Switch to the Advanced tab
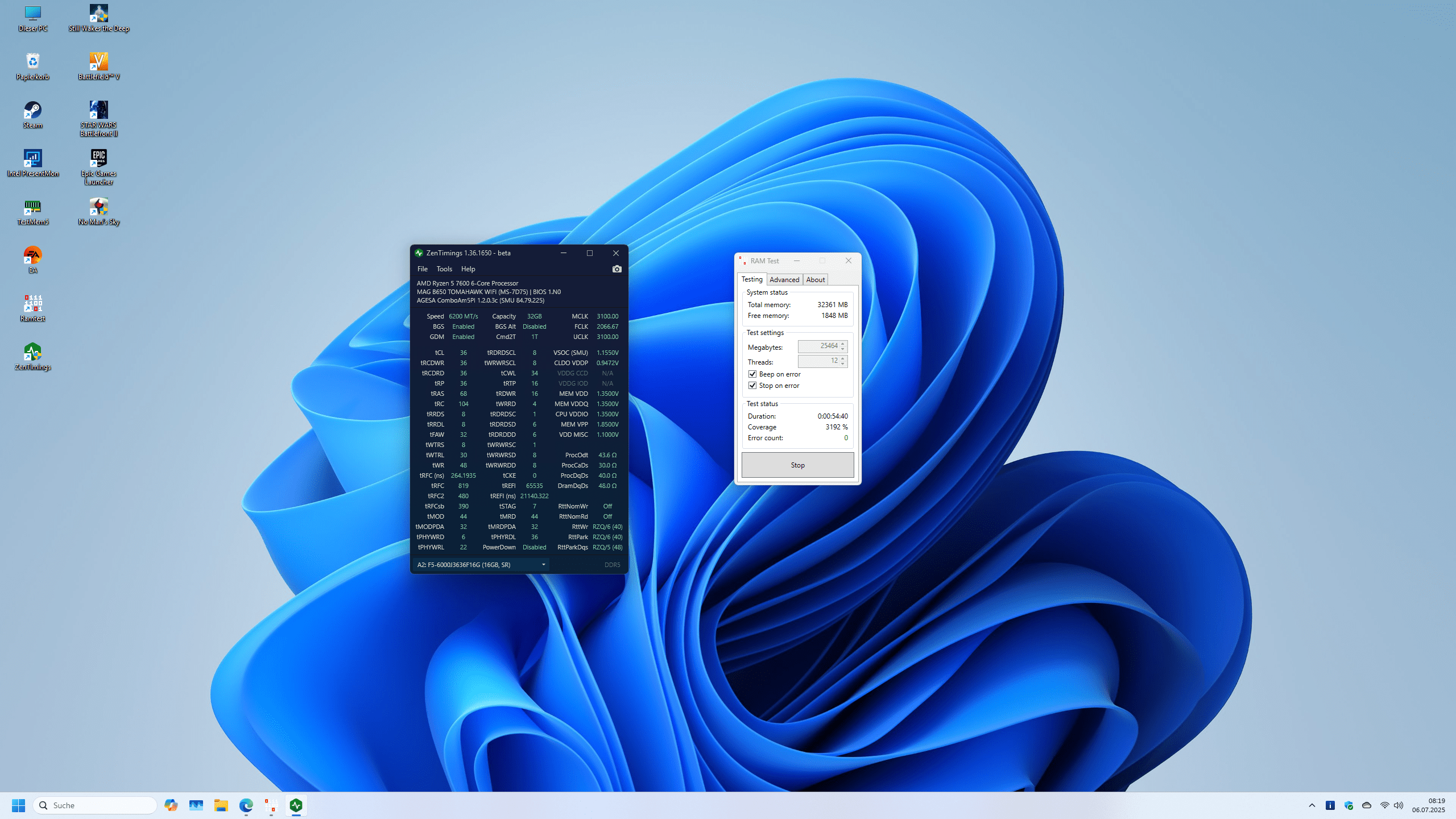This screenshot has height=819, width=1456. click(784, 279)
